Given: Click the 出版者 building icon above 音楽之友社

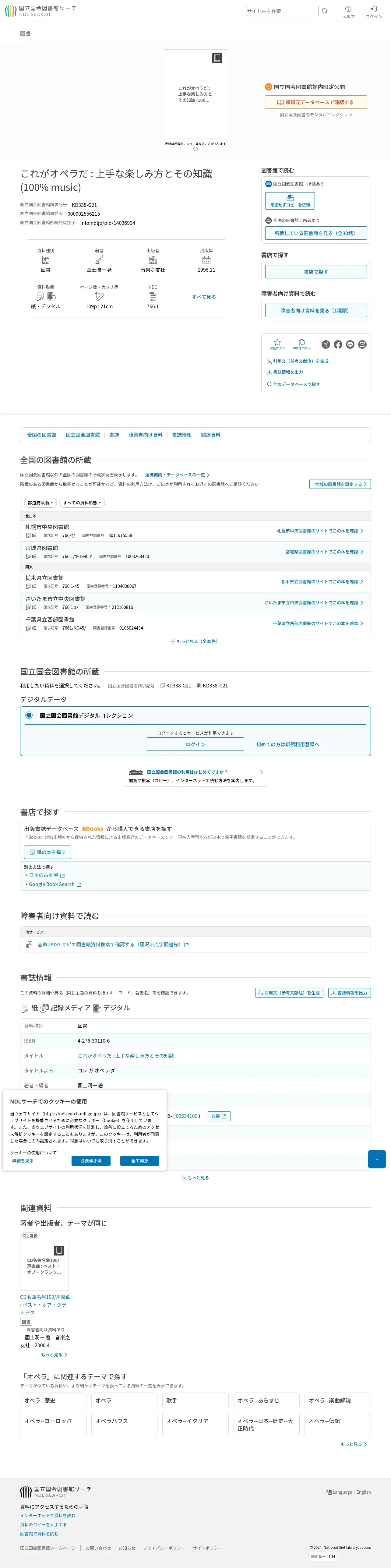Looking at the screenshot, I should 153,260.
